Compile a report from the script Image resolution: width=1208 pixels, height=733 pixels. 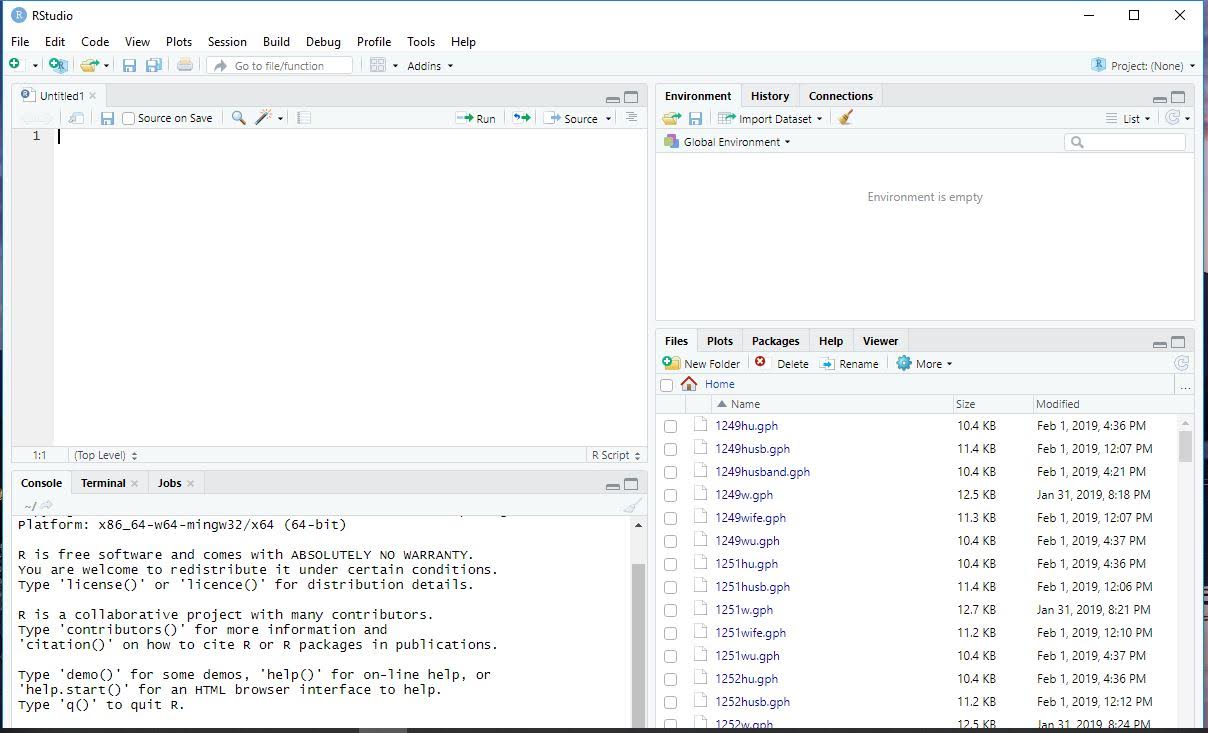tap(304, 118)
